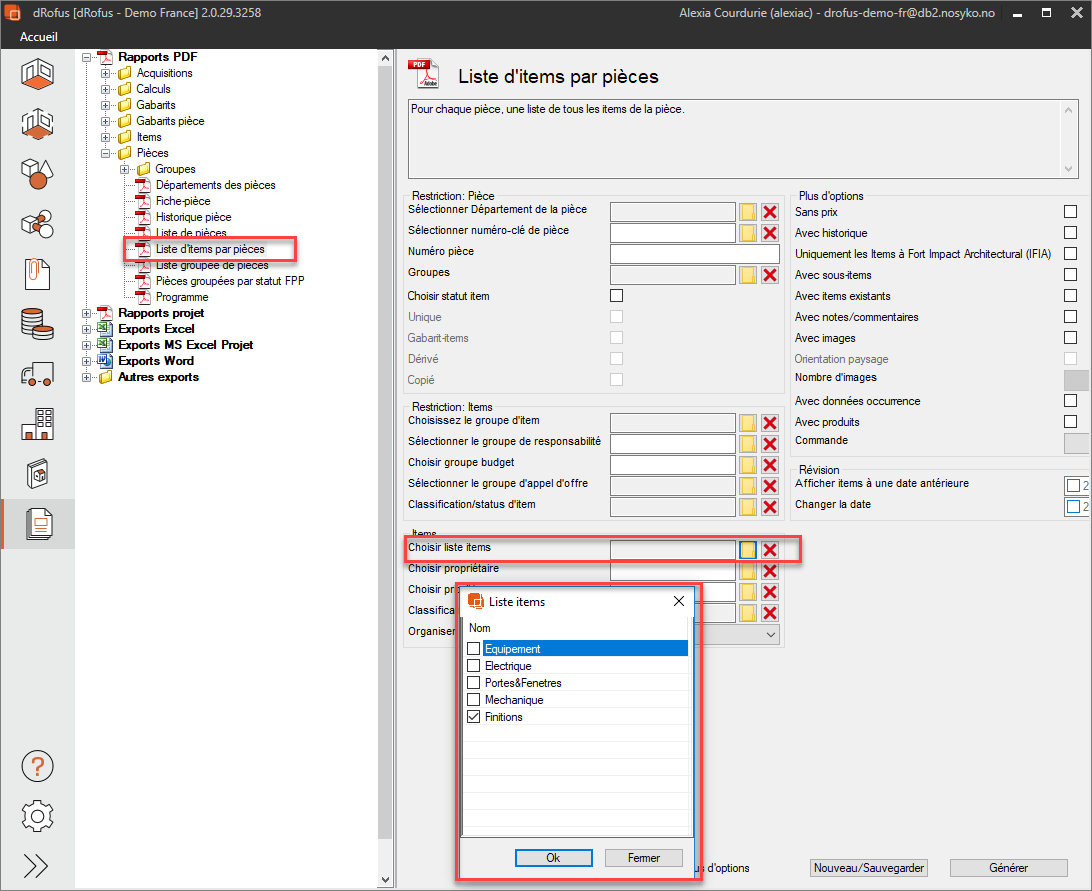Click Ok in the Liste items dialog
This screenshot has width=1092, height=891.
(x=553, y=858)
